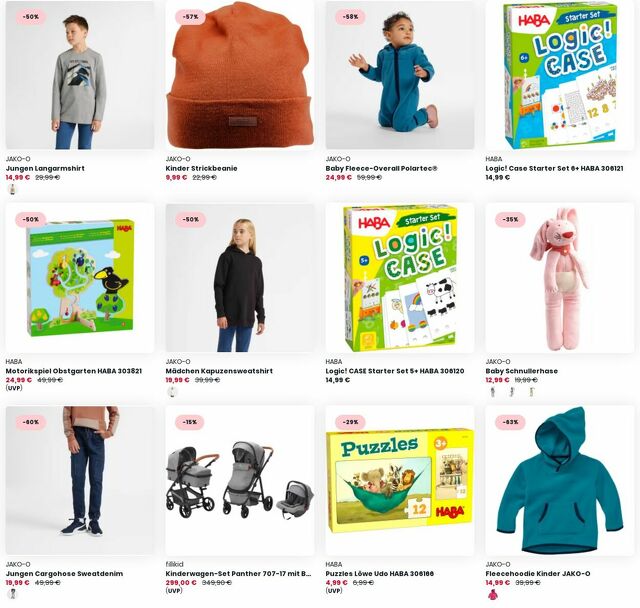Click the -60% badge on Jungen Cargohose

click(x=31, y=422)
